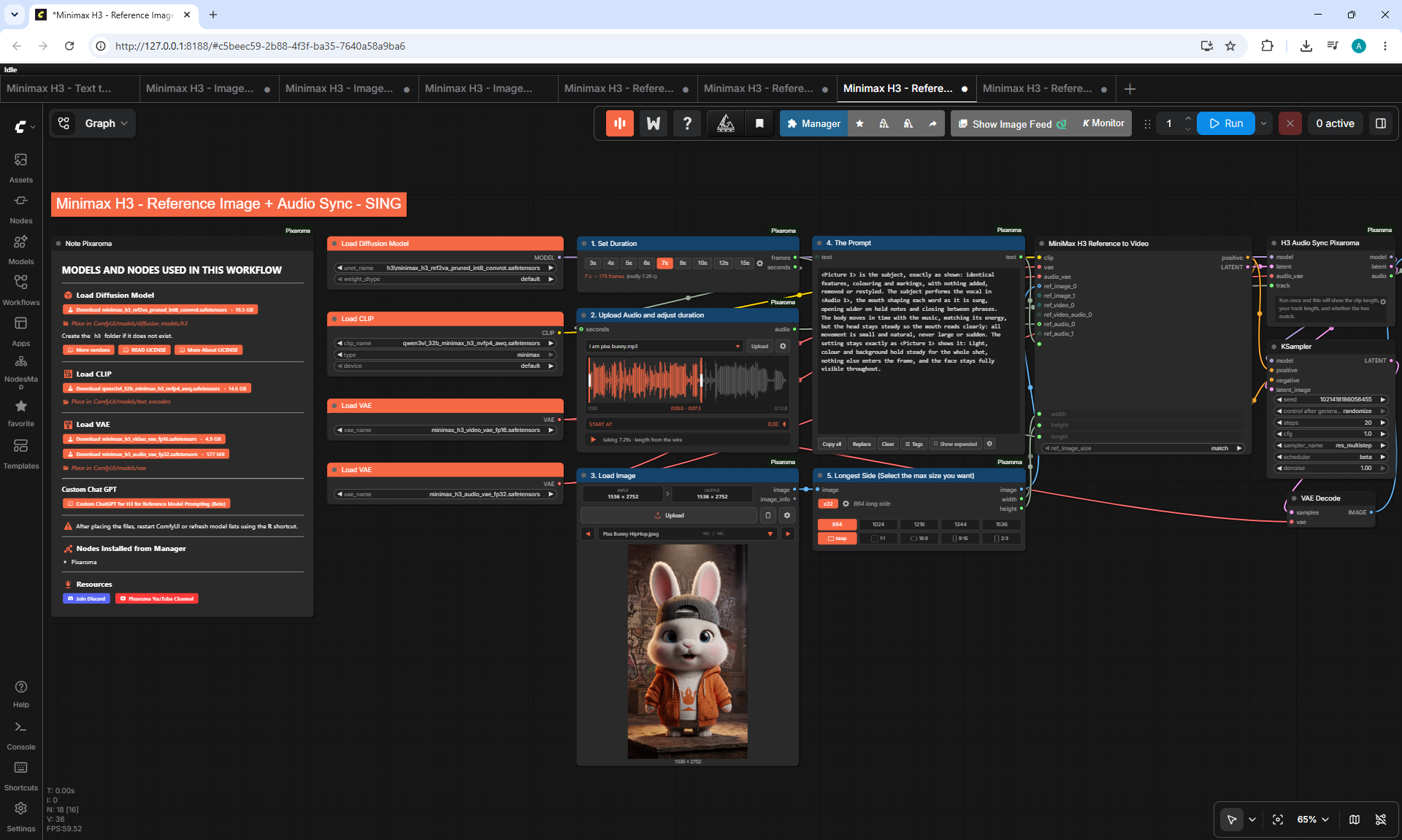Open the scheduler dropdown in KSampler
The image size is (1402, 840).
(x=1330, y=457)
